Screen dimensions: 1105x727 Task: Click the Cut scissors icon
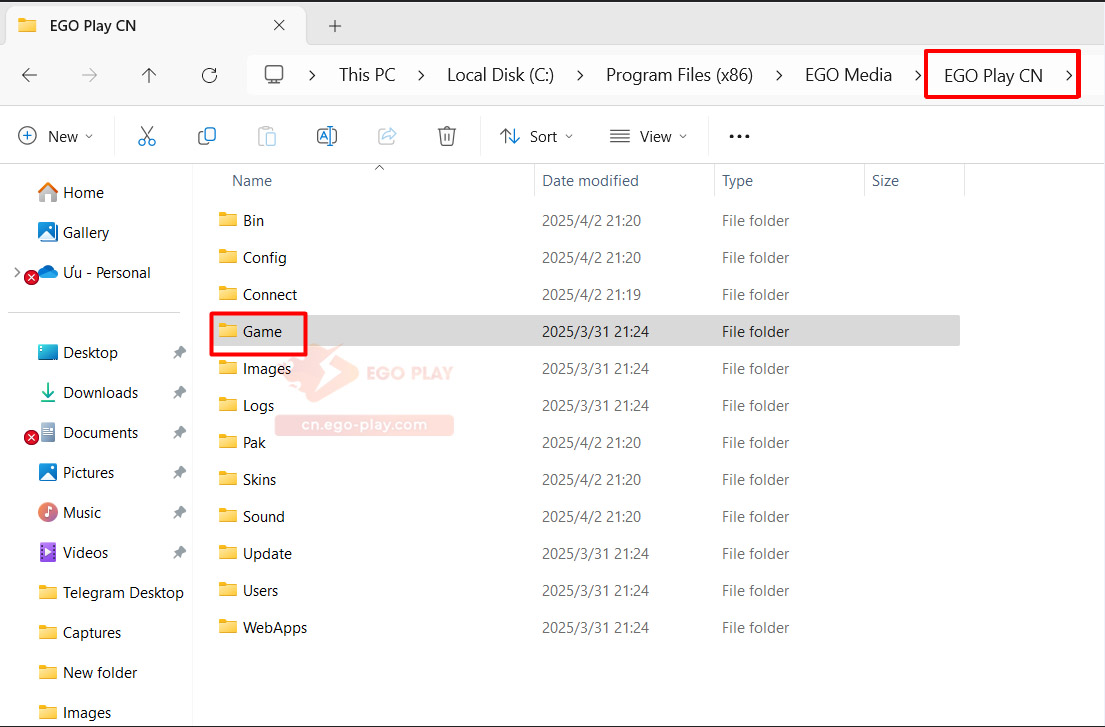pos(147,136)
